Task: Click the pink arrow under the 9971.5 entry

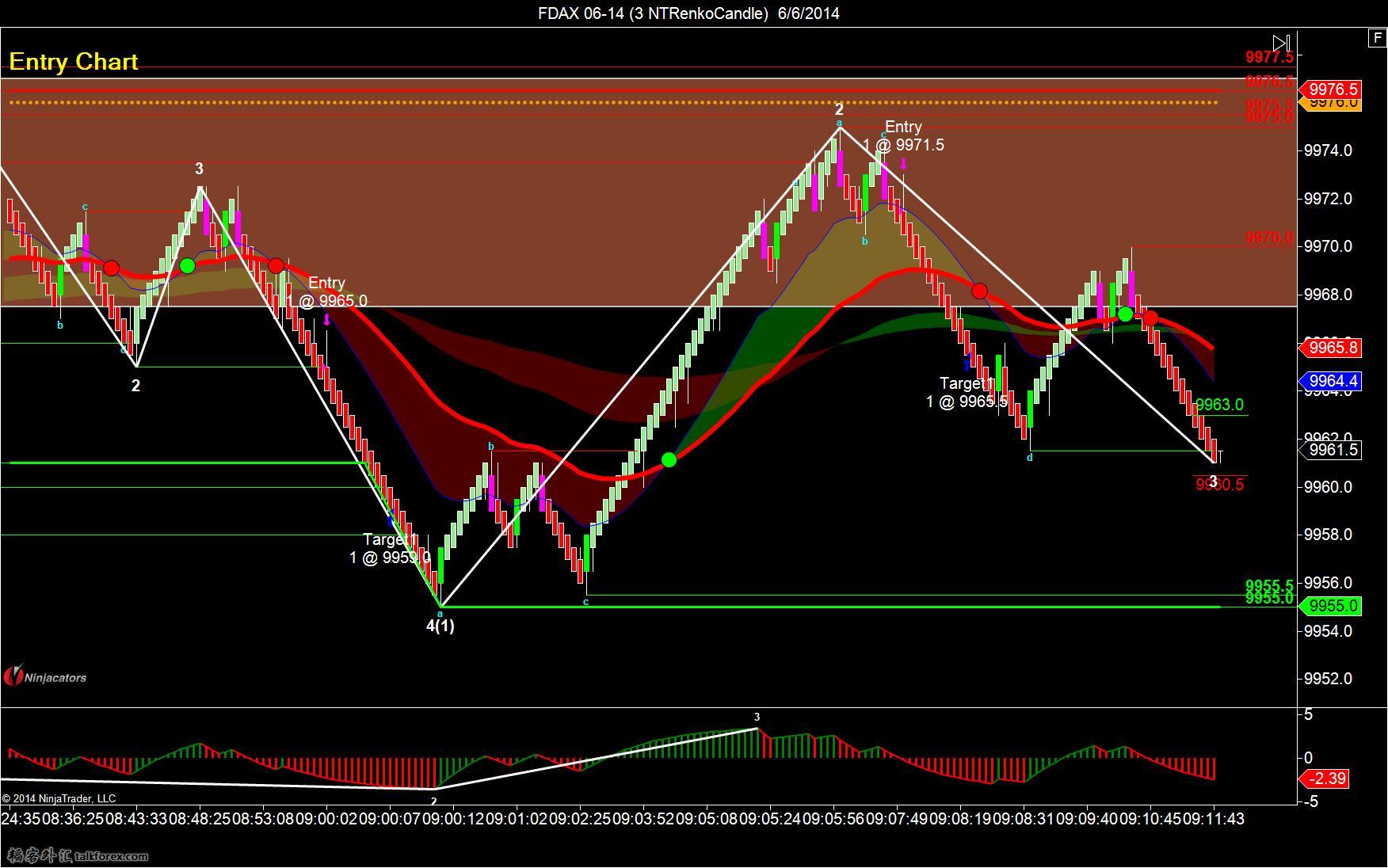Action: point(903,164)
